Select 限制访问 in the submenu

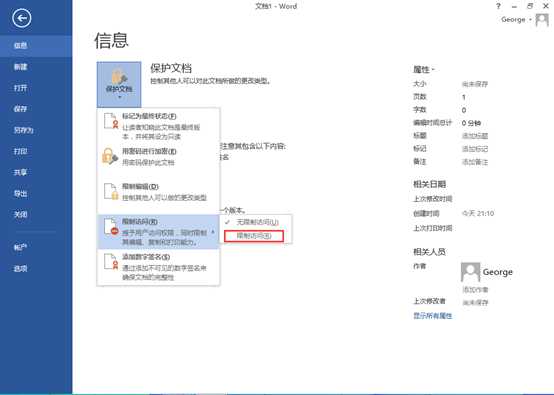point(254,236)
